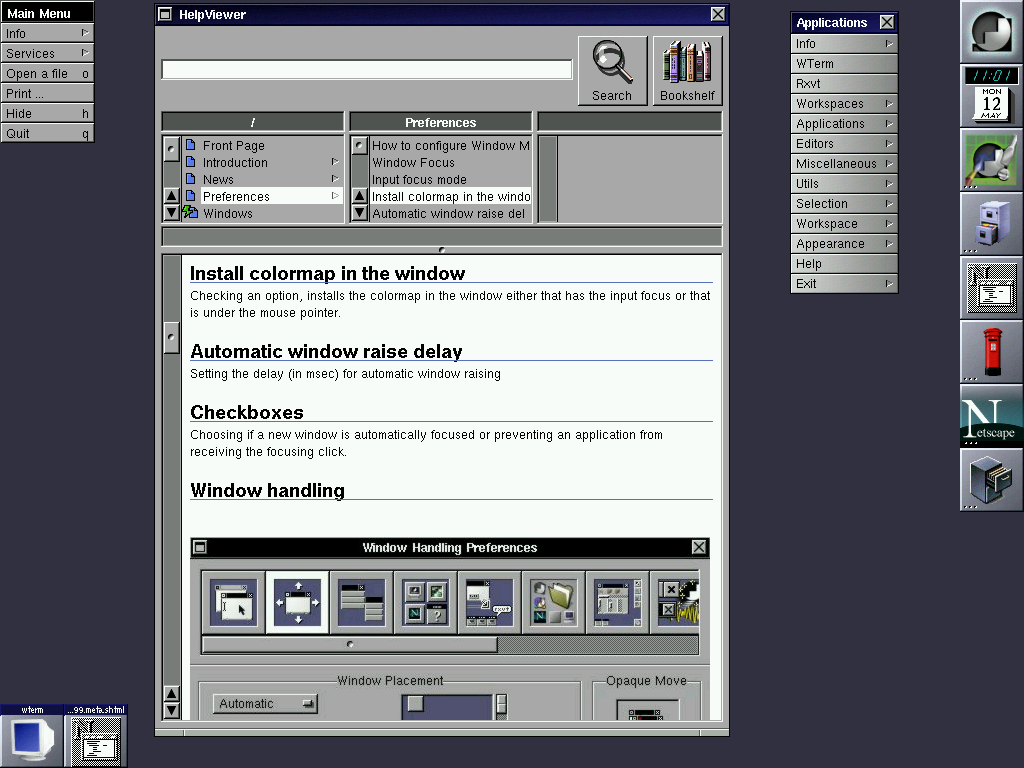
Task: Click the GNUstep logo dock icon
Action: (x=991, y=31)
